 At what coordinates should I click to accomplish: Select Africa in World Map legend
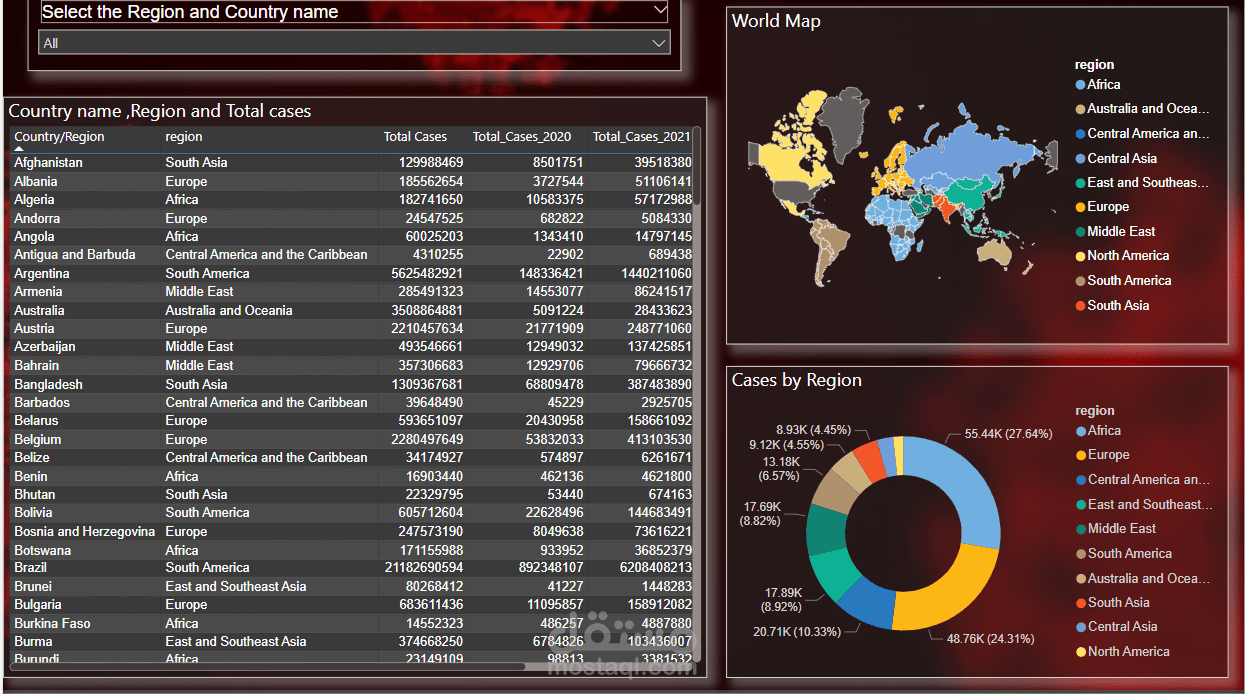[1097, 85]
